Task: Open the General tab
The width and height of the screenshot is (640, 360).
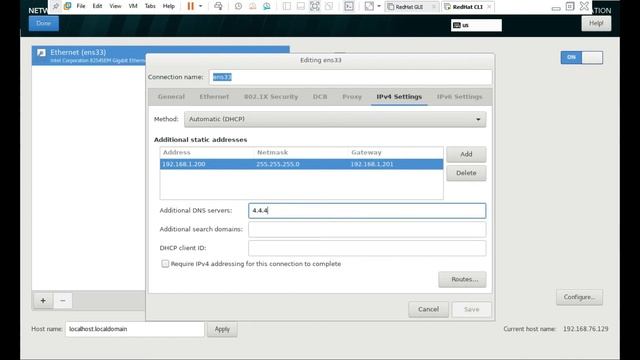Action: (171, 97)
